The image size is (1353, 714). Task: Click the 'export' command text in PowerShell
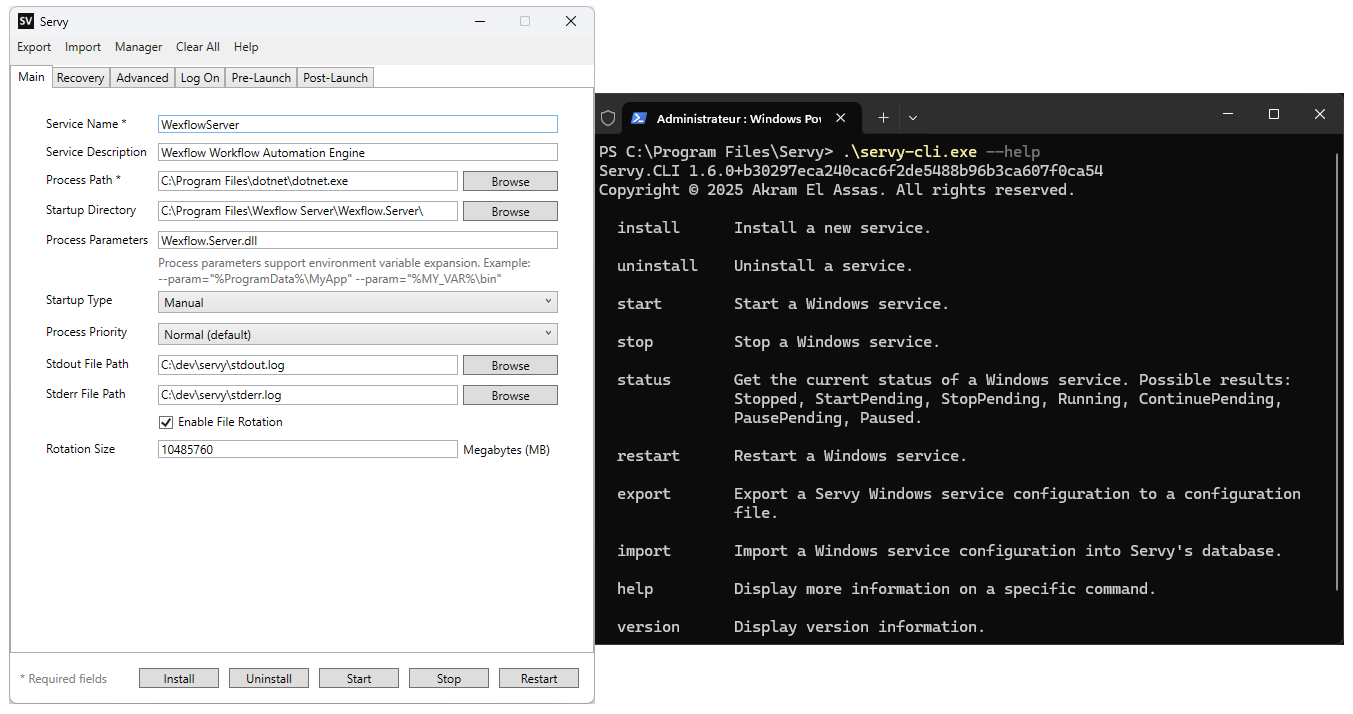(644, 494)
